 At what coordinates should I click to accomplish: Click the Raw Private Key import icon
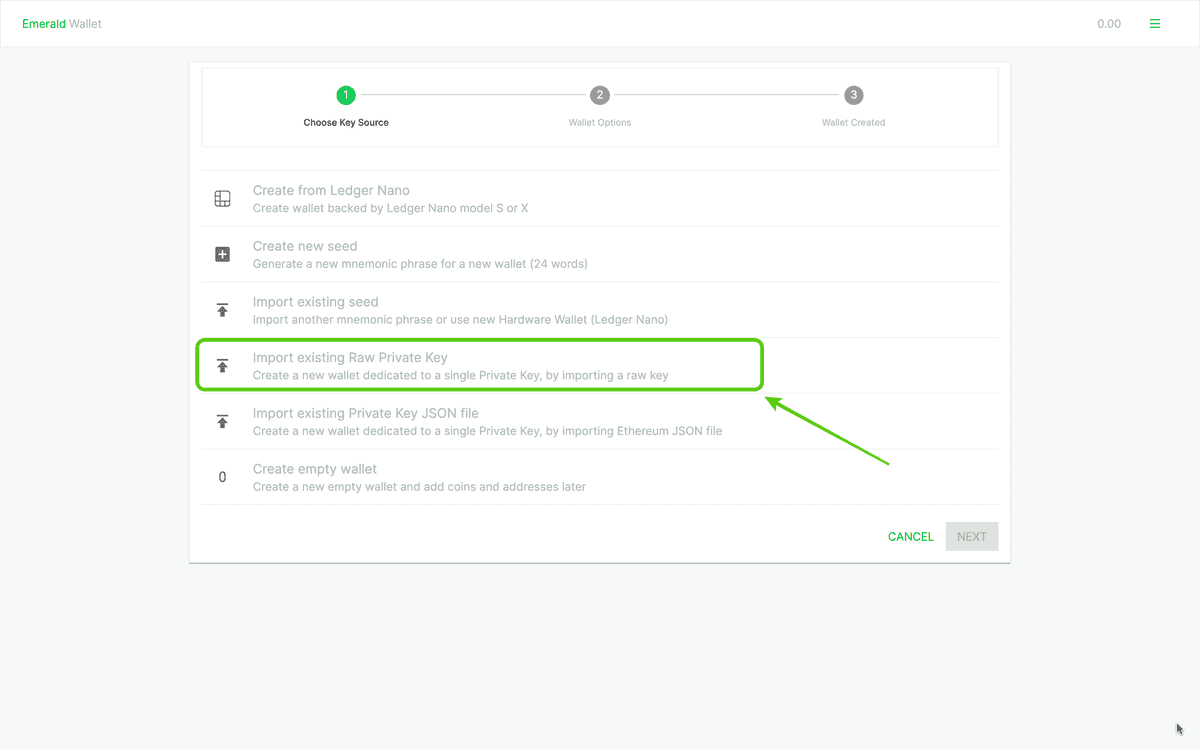(x=222, y=365)
